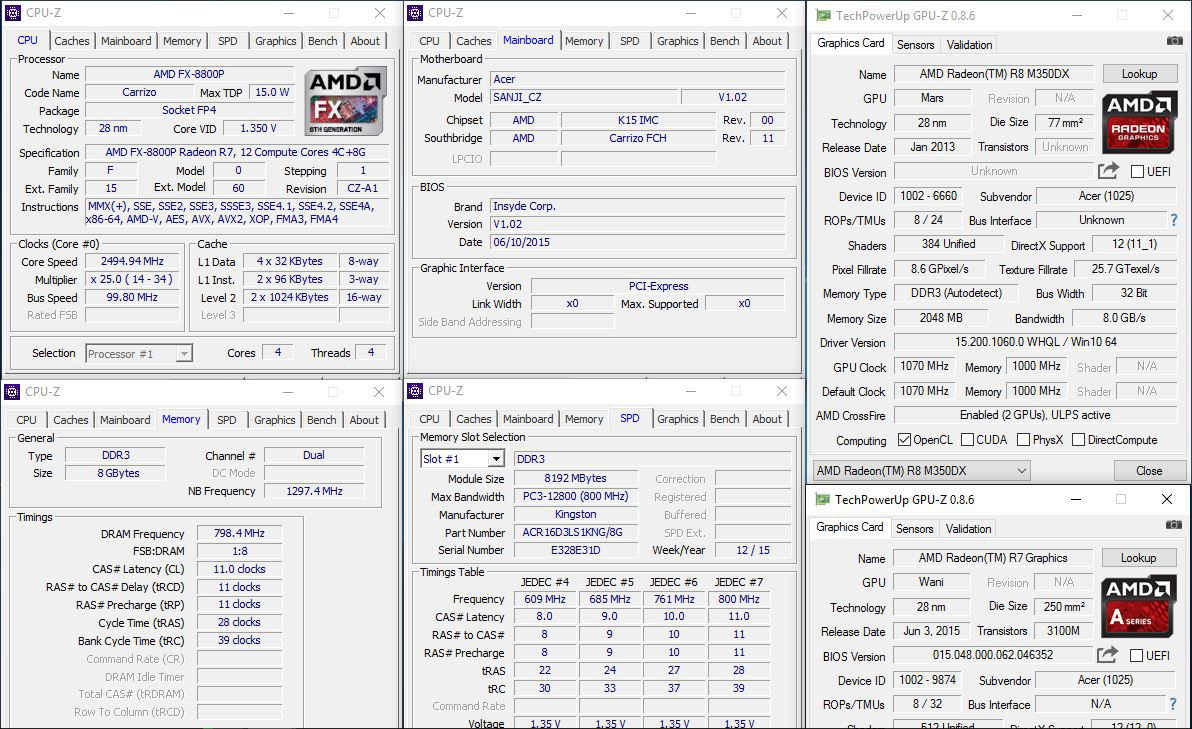Open the AMD Radeon R8 M350DX GPU selector dropdown
Screen dimensions: 1192x729
921,471
